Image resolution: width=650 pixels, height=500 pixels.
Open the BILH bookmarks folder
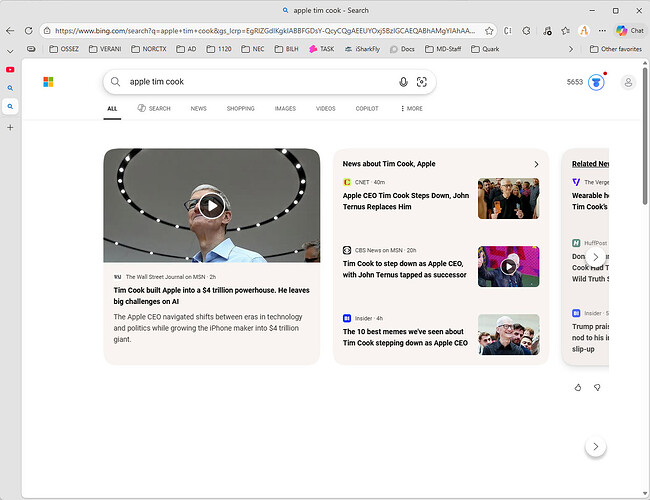tap(286, 49)
